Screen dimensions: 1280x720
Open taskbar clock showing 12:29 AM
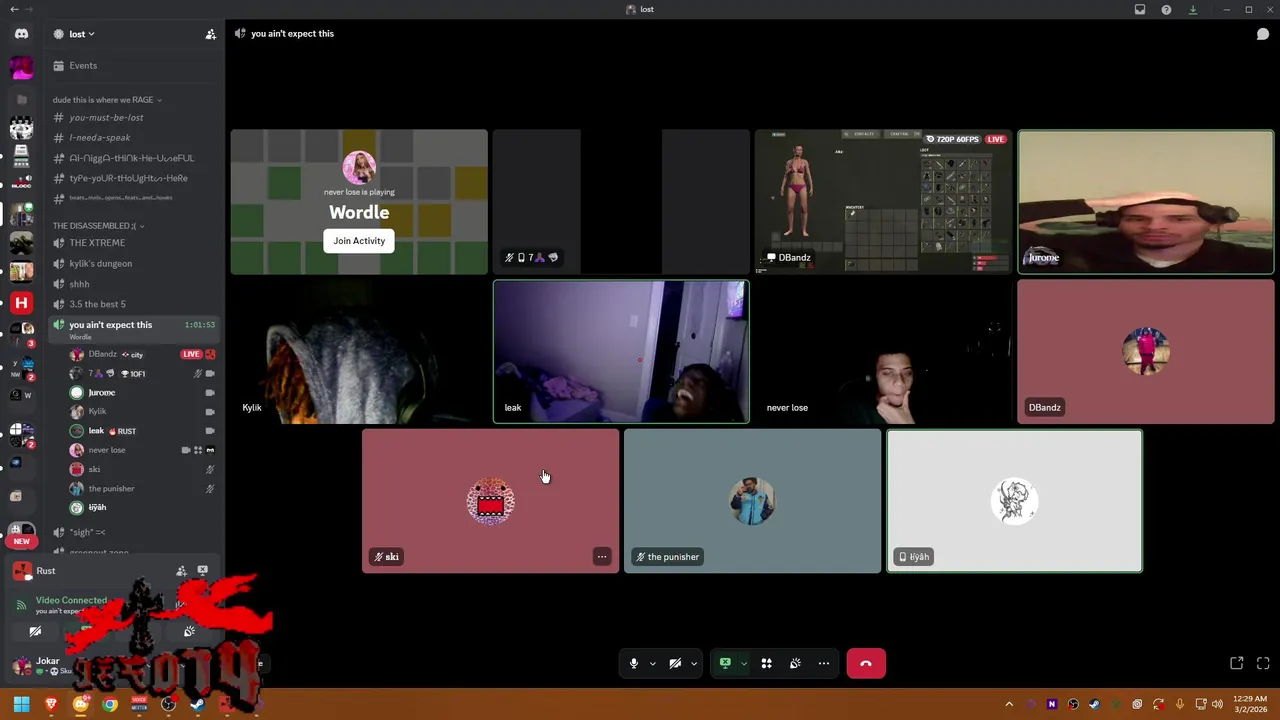coord(1250,704)
